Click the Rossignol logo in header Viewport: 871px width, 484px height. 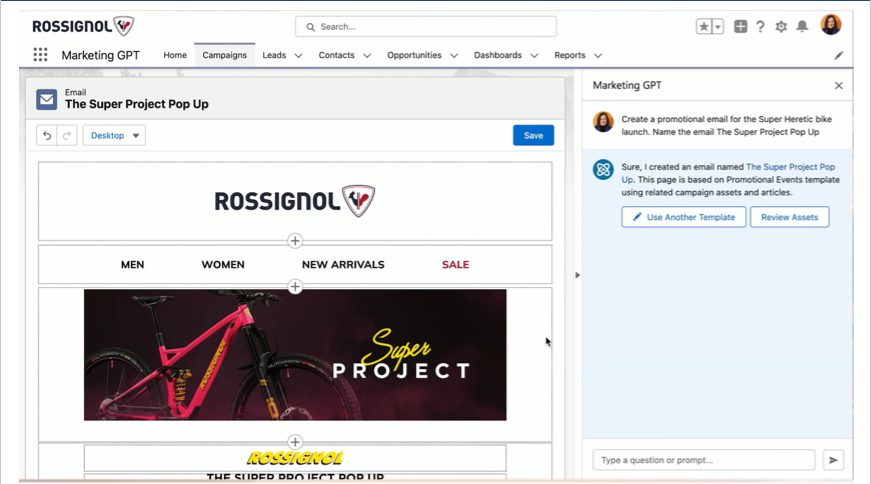pyautogui.click(x=83, y=26)
